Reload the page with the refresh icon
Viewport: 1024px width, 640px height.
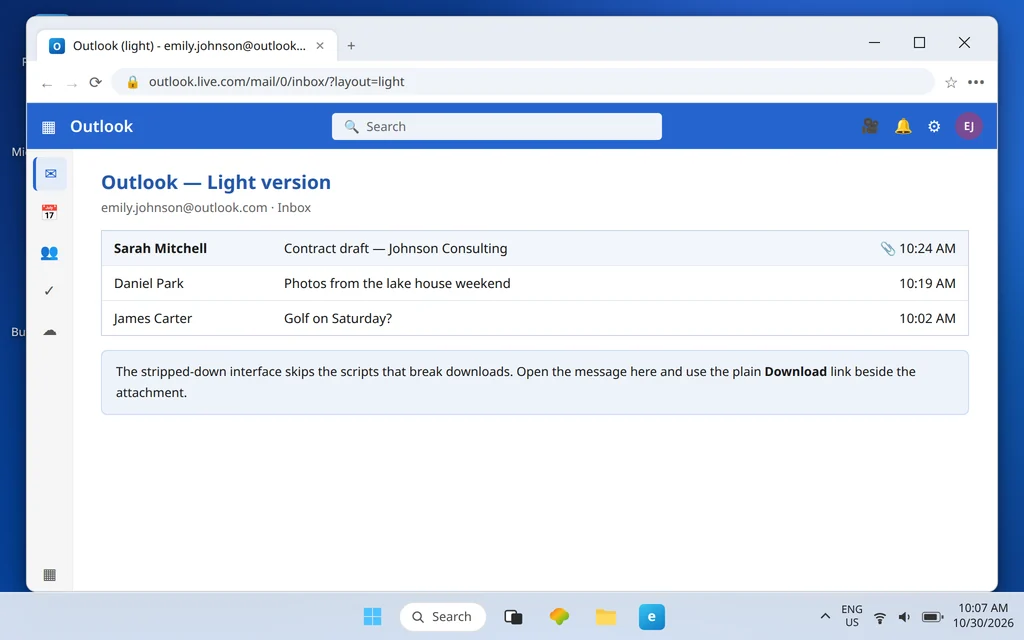(95, 82)
